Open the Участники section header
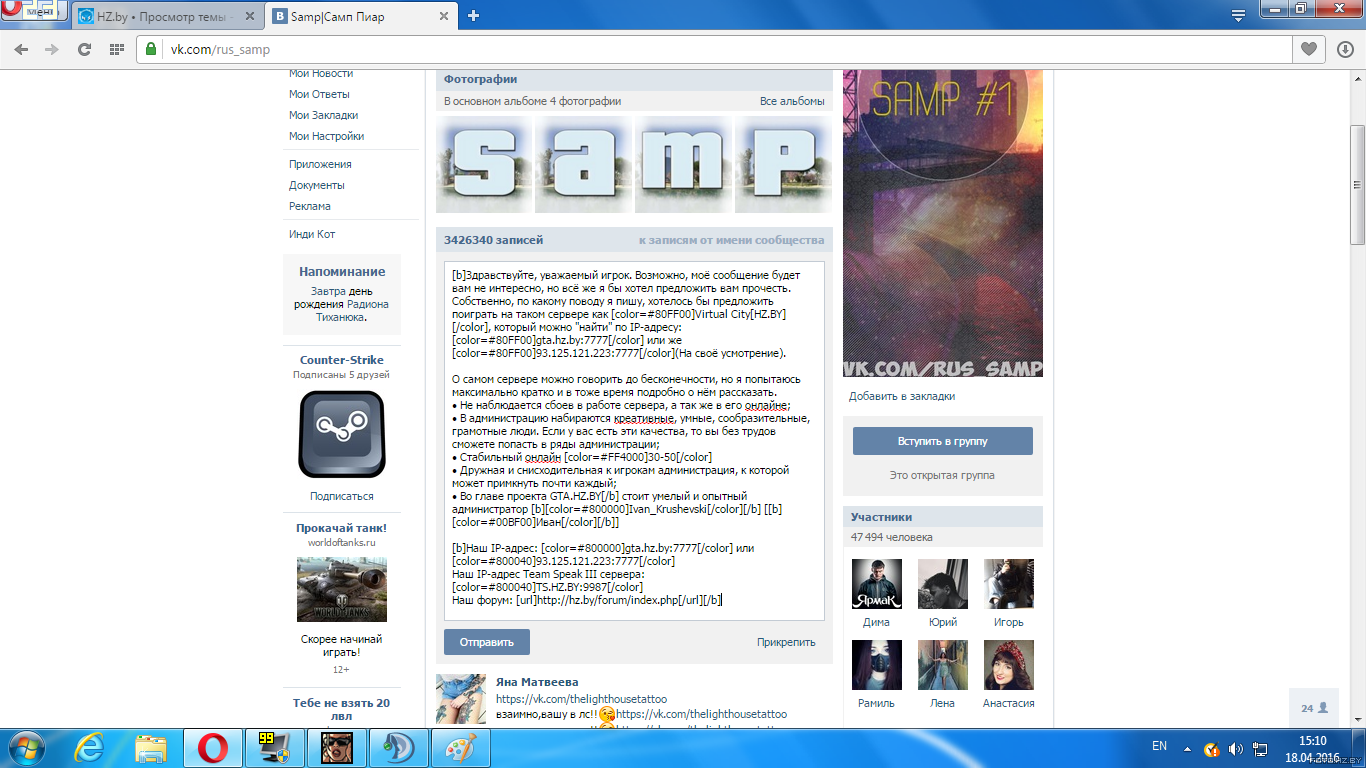The width and height of the screenshot is (1366, 768). 881,517
